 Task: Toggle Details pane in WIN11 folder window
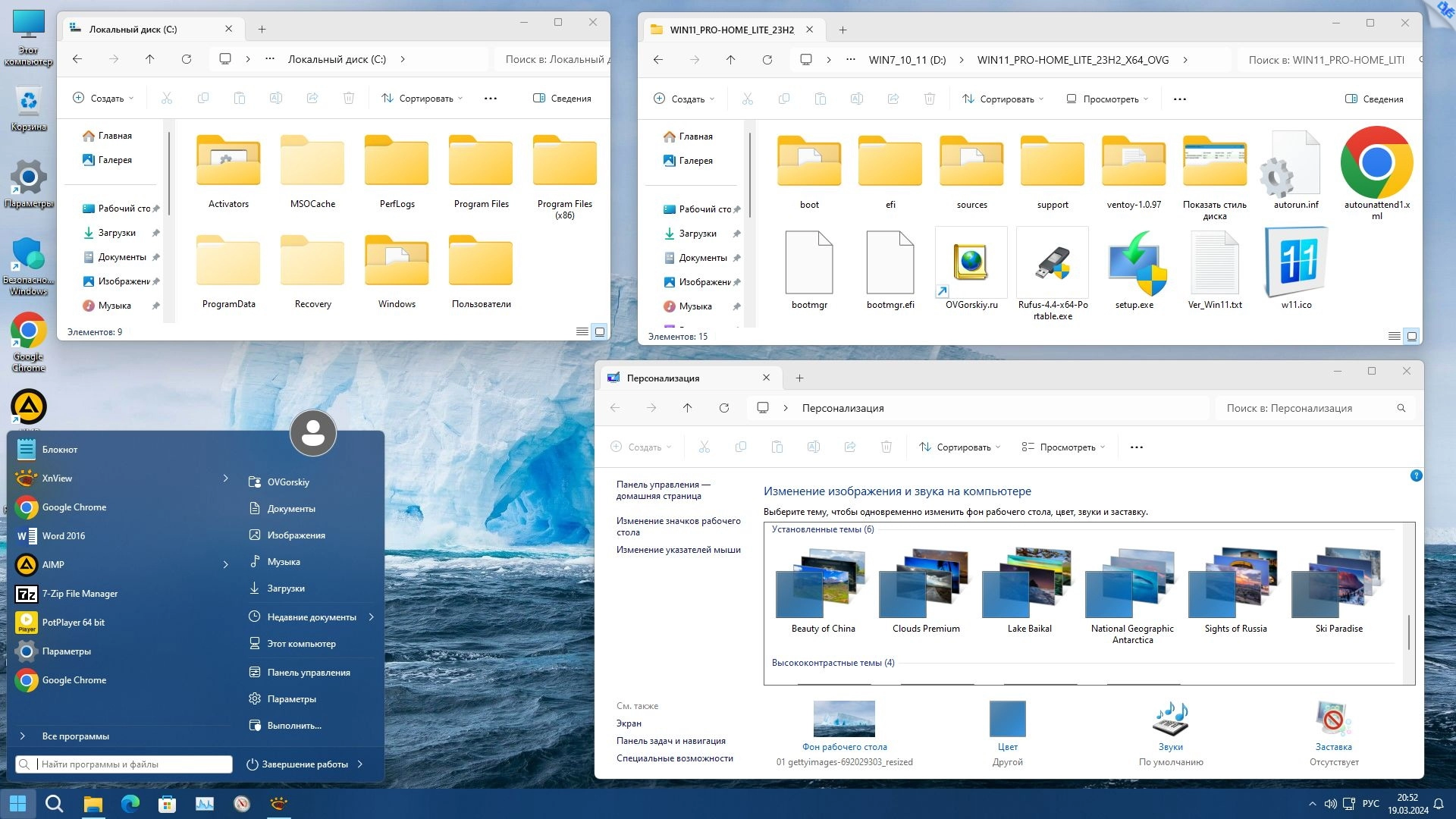pos(1373,99)
